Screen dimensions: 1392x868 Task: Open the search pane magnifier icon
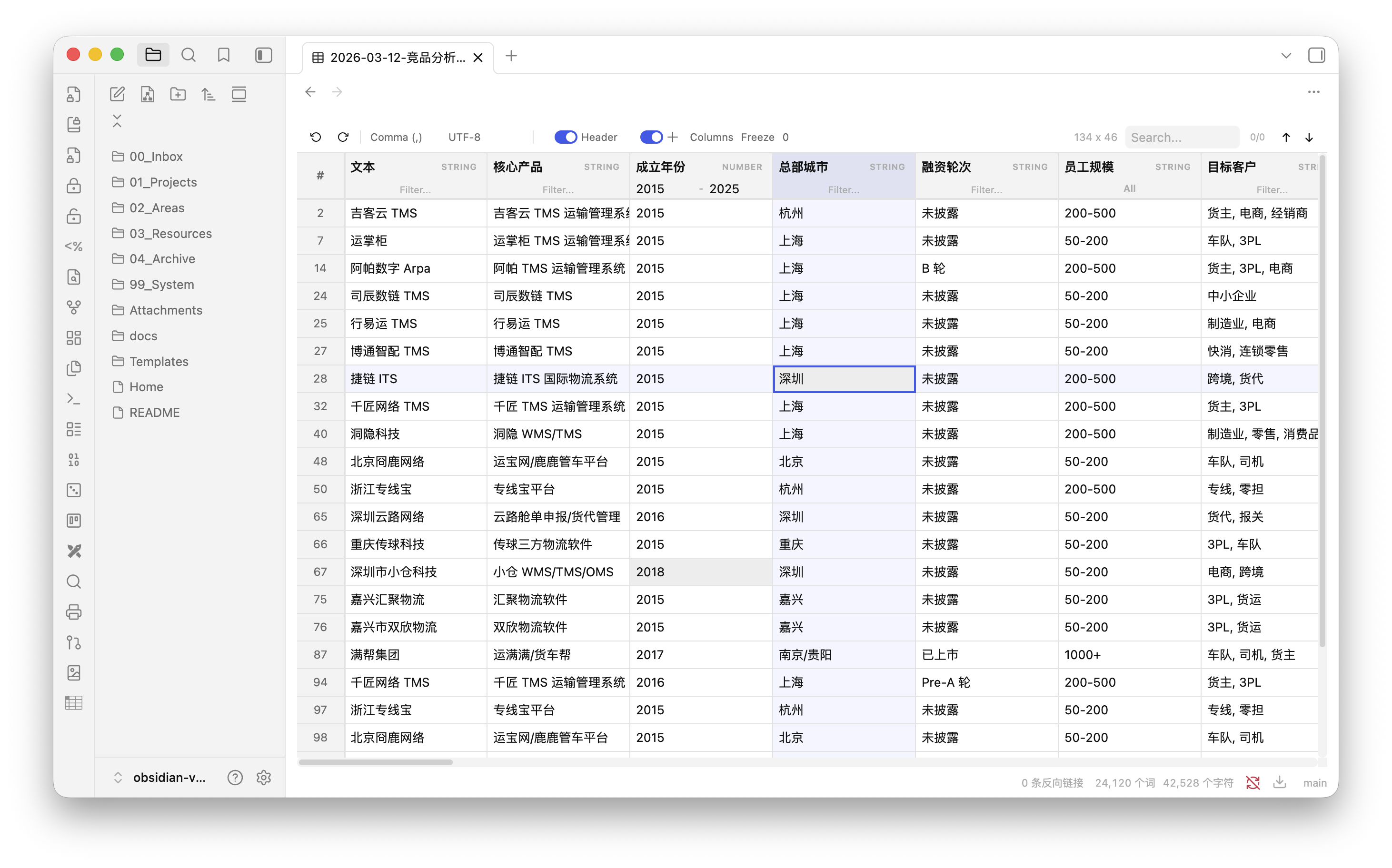(189, 55)
